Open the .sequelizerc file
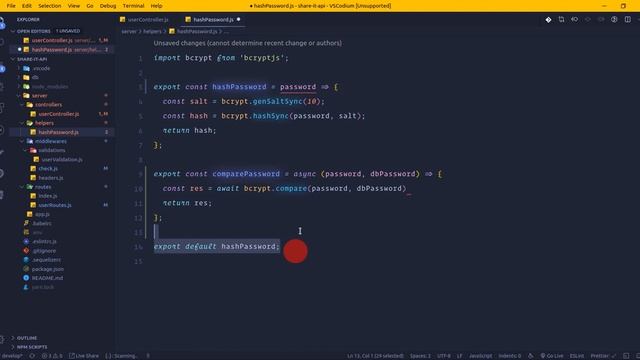Viewport: 640px width, 360px height. coord(47,260)
